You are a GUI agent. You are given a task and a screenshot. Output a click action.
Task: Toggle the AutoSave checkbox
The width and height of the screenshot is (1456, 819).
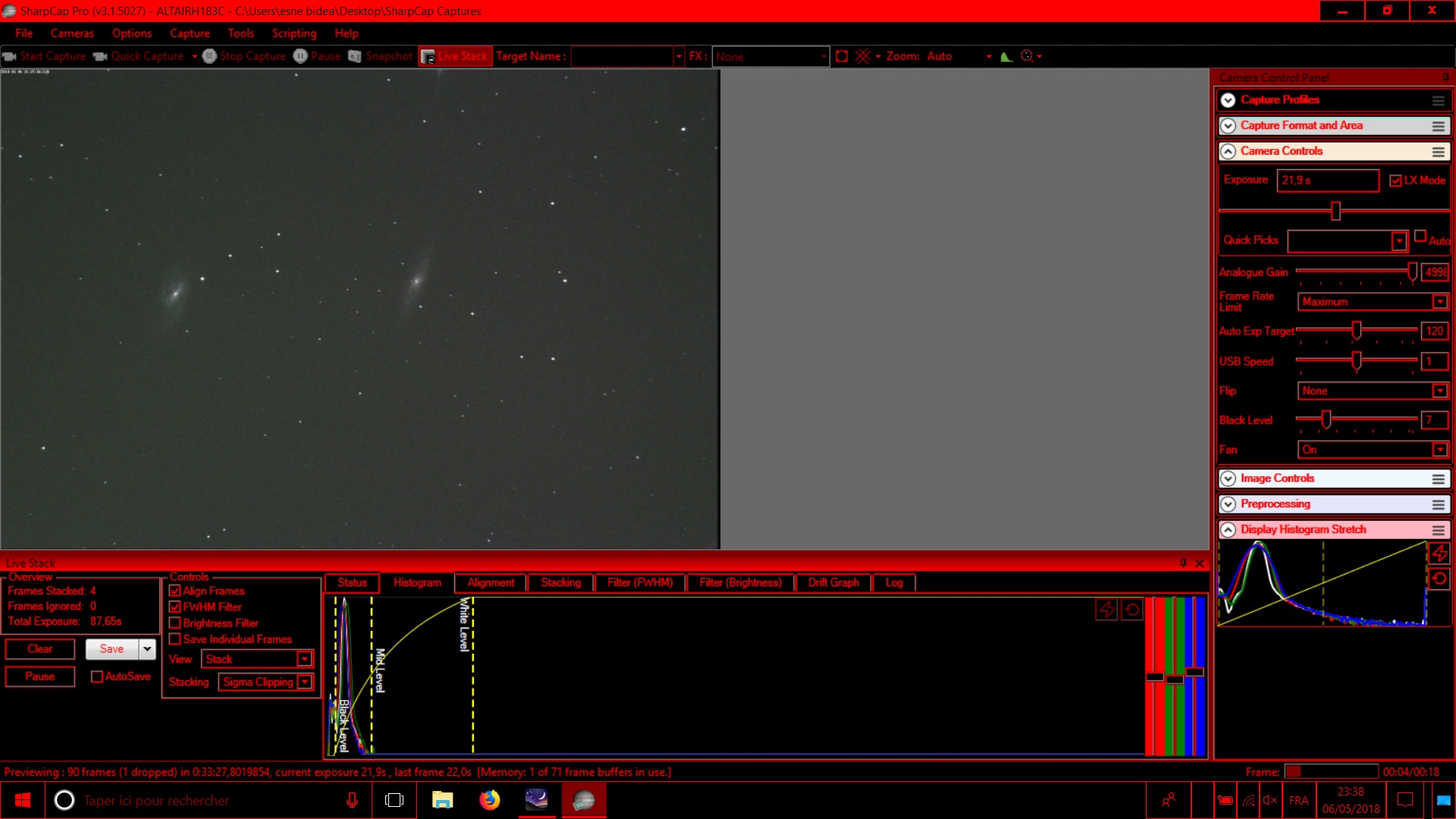[x=97, y=676]
